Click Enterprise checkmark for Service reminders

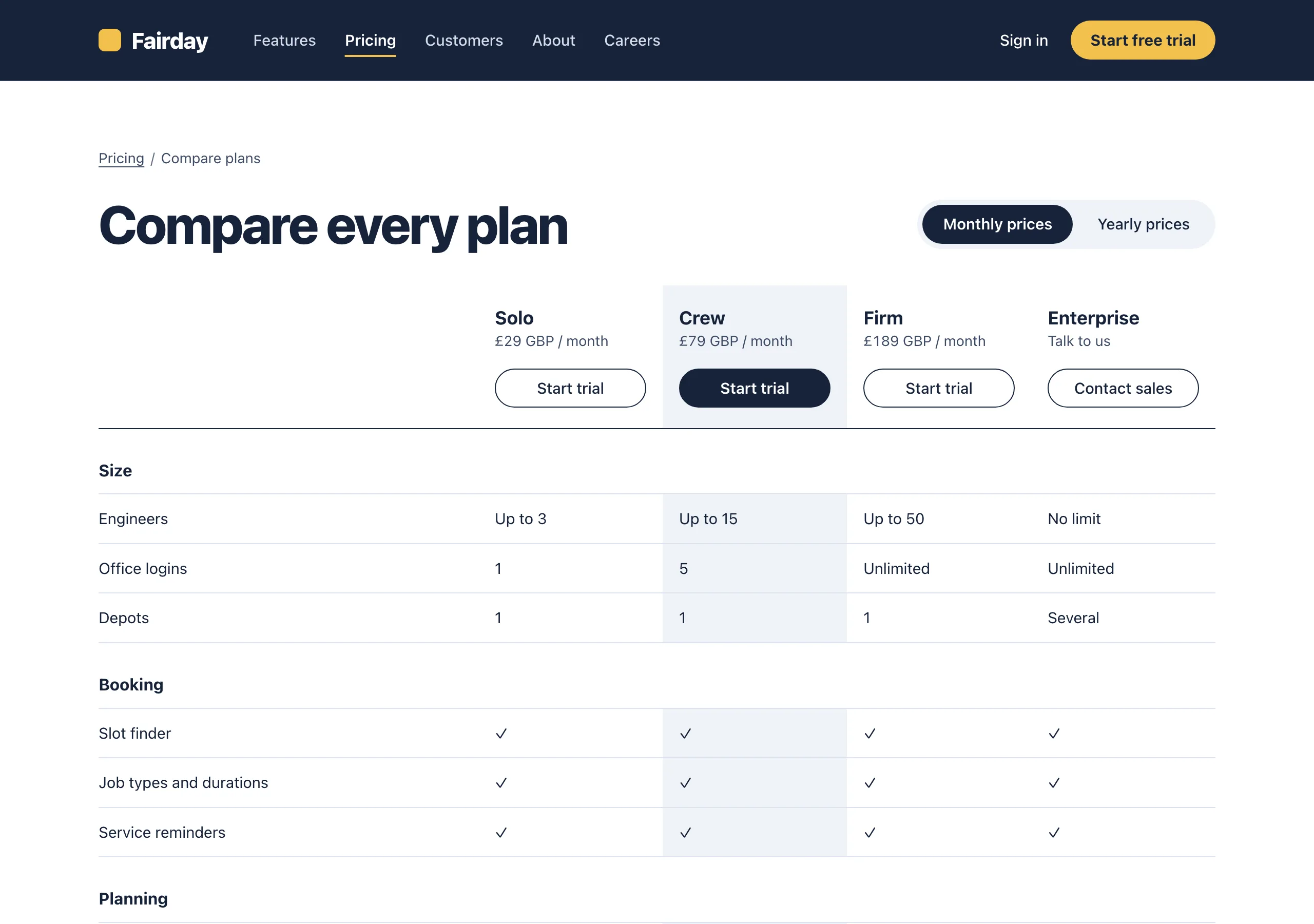pyautogui.click(x=1054, y=833)
